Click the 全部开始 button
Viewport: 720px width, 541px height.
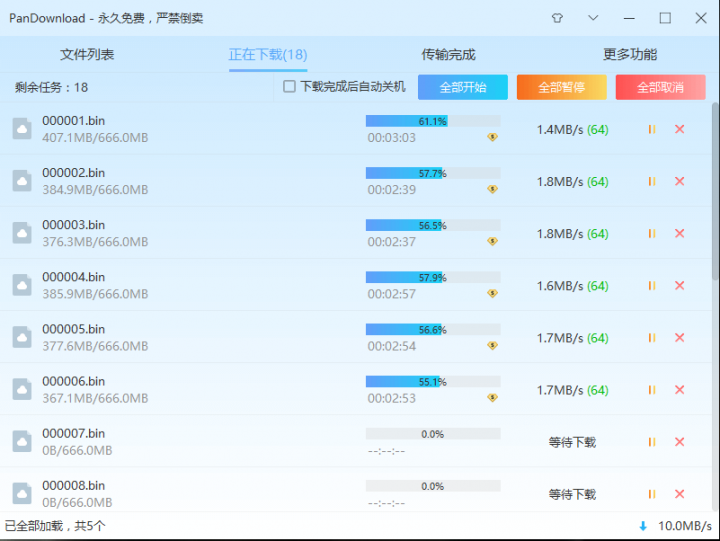(463, 87)
